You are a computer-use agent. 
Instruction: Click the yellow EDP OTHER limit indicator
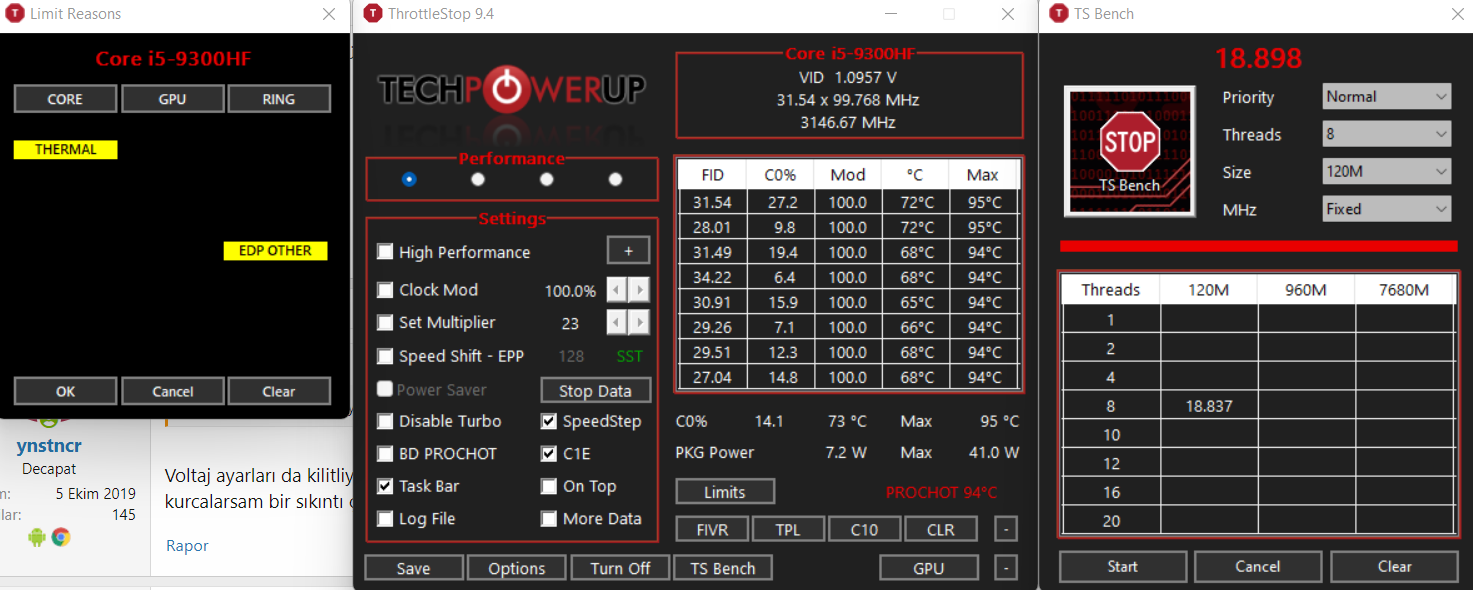point(275,251)
